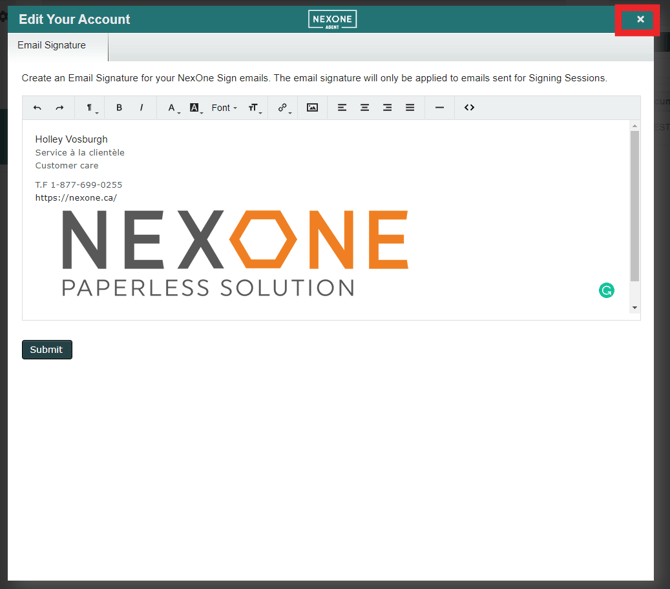Expand the Font family dropdown
The height and width of the screenshot is (589, 670).
(224, 108)
